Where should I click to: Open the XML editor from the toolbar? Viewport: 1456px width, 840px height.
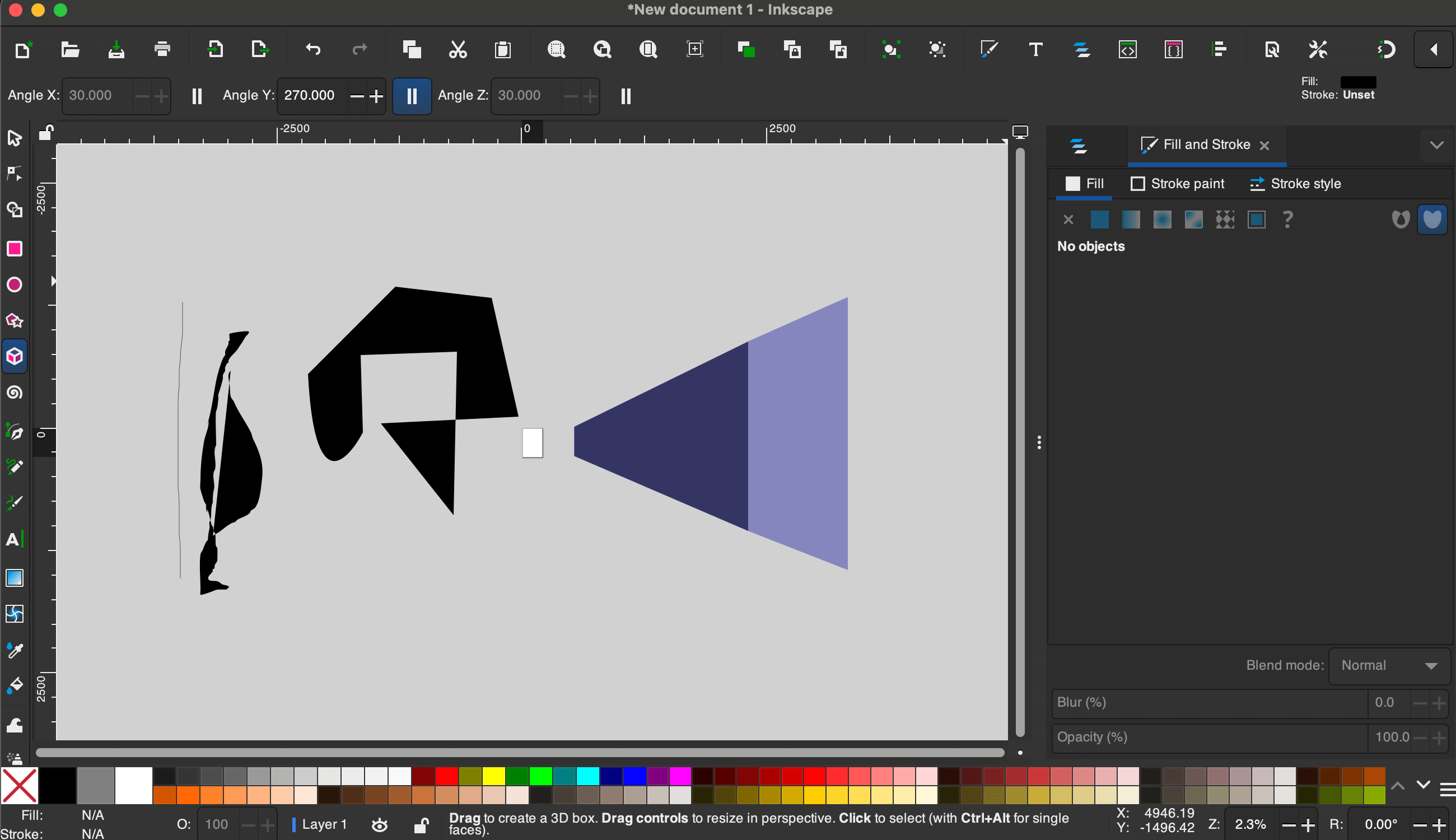pyautogui.click(x=1128, y=50)
